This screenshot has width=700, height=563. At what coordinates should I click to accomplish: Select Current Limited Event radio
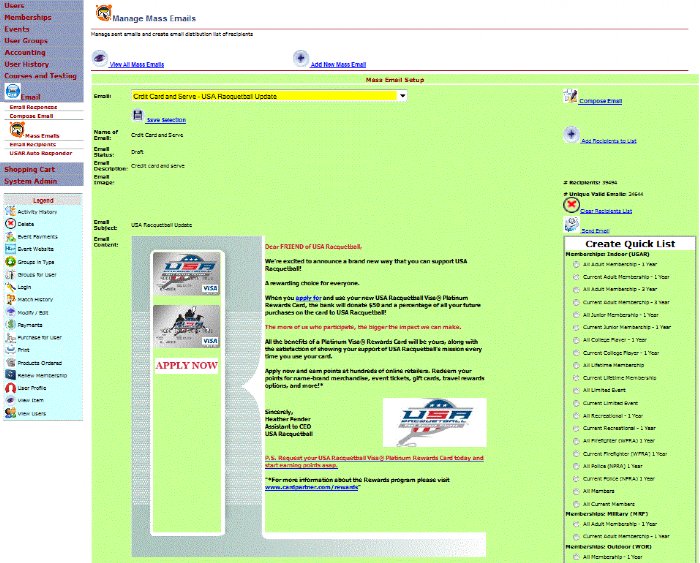point(576,403)
